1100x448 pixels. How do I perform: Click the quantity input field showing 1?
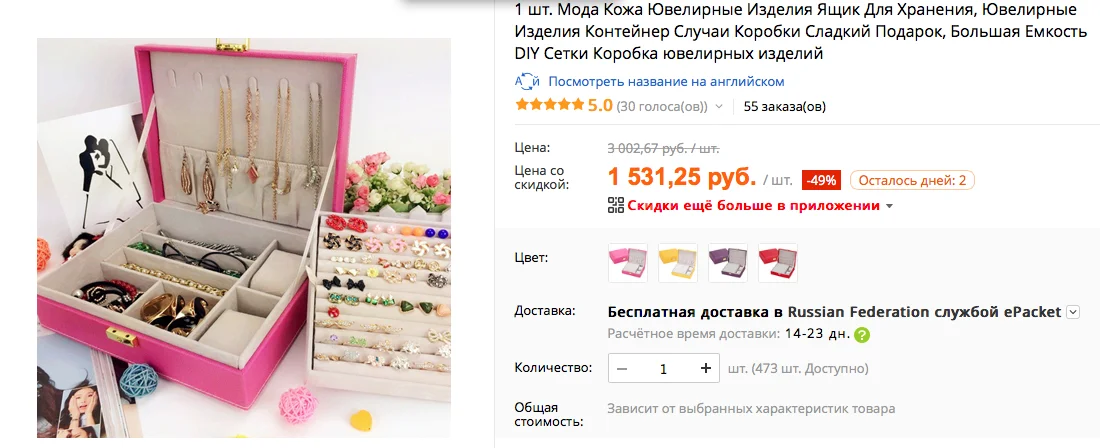click(x=664, y=368)
